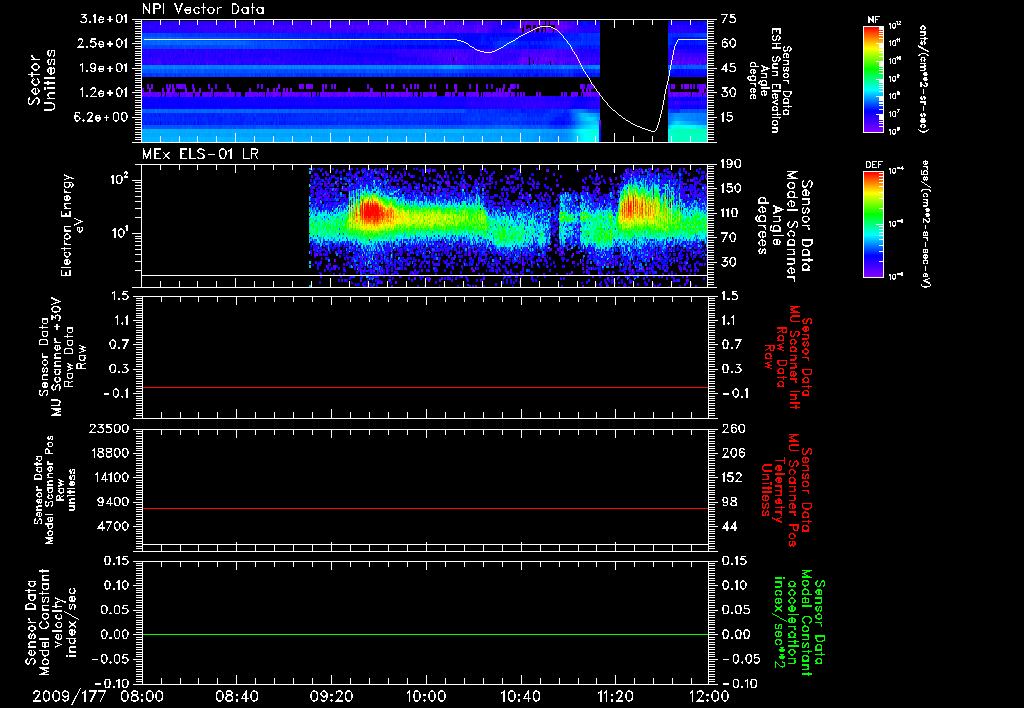The height and width of the screenshot is (708, 1024).
Task: Click the red 'MU Scanner Int Raw Data' title
Action: 788,356
